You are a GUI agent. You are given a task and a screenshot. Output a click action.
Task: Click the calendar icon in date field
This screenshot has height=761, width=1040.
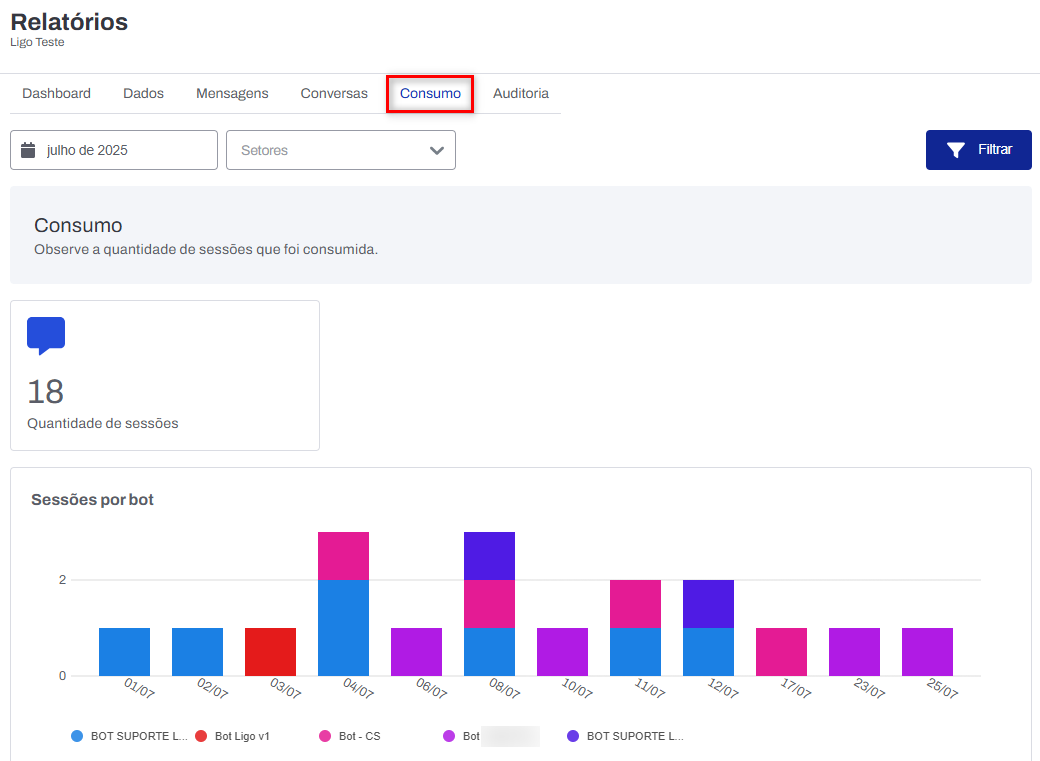28,150
